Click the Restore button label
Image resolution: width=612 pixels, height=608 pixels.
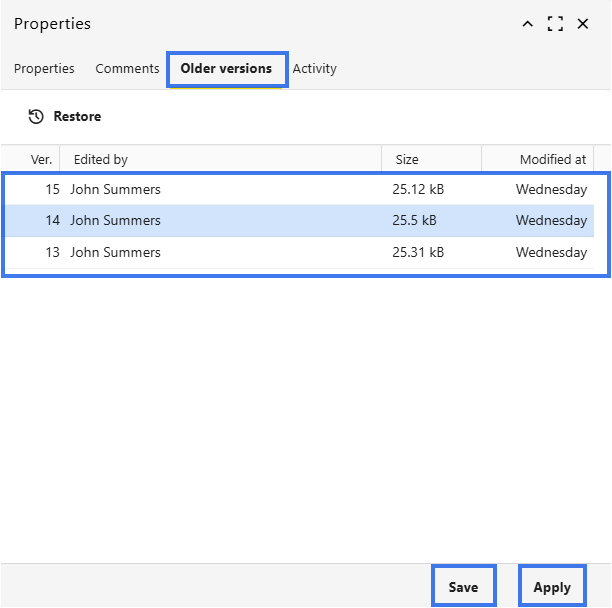pos(77,116)
